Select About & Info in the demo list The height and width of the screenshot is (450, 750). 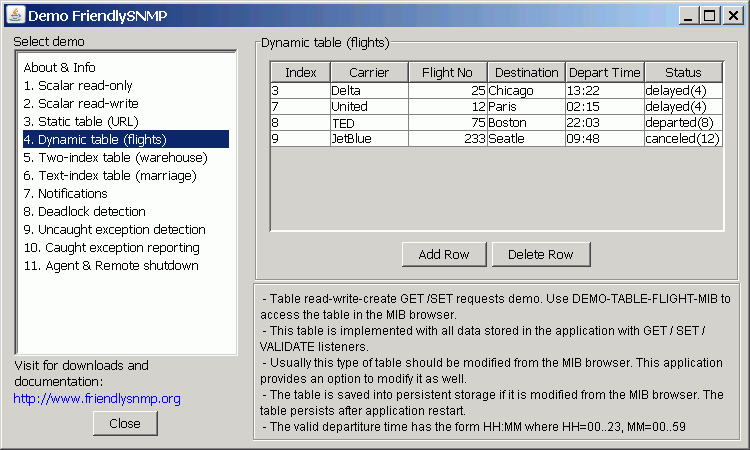[x=126, y=67]
